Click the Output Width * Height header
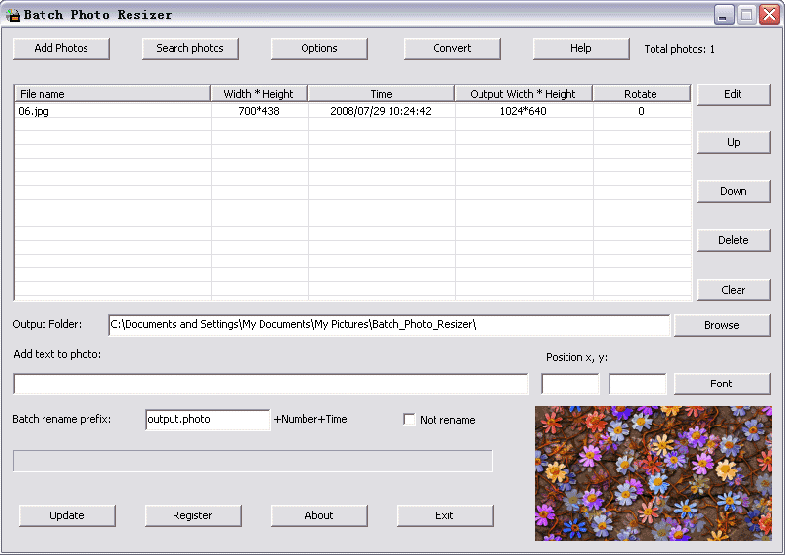785x555 pixels. click(x=524, y=94)
